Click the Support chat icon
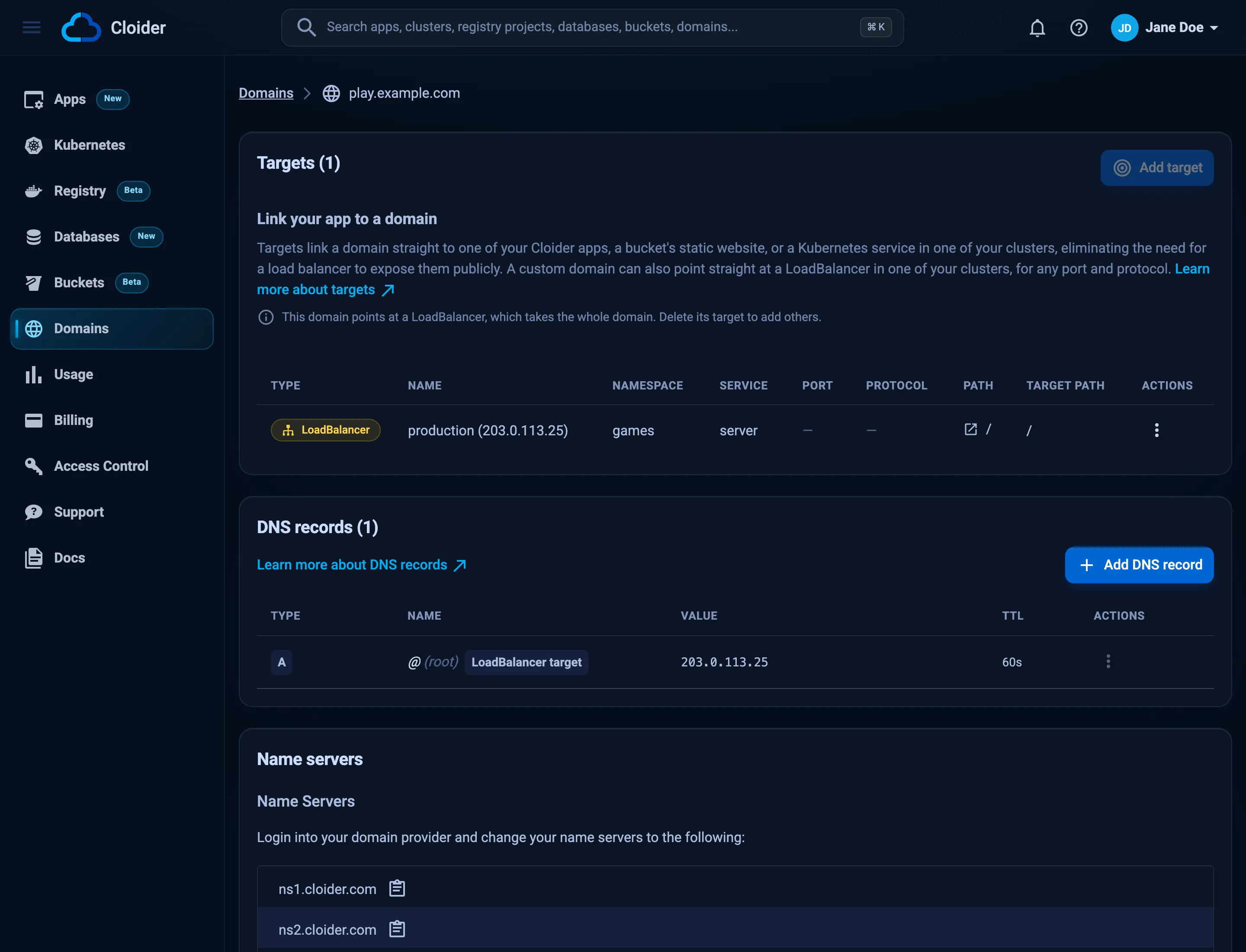This screenshot has width=1246, height=952. coord(33,512)
